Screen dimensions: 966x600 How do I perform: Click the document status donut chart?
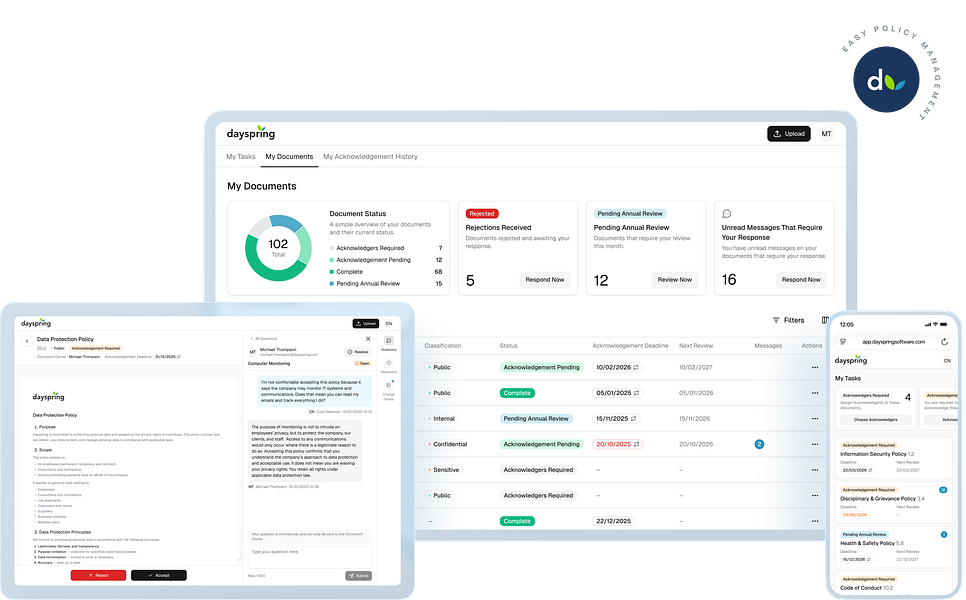278,248
